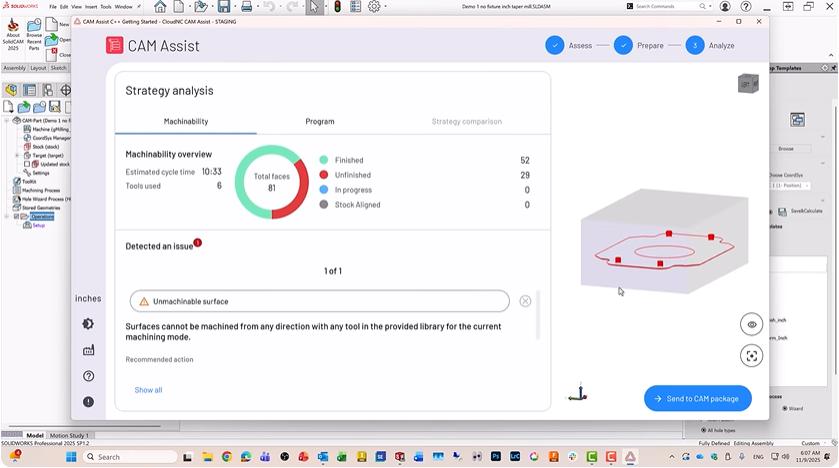Click the Unmachinable surface issue bar
The width and height of the screenshot is (839, 468).
pyautogui.click(x=319, y=301)
